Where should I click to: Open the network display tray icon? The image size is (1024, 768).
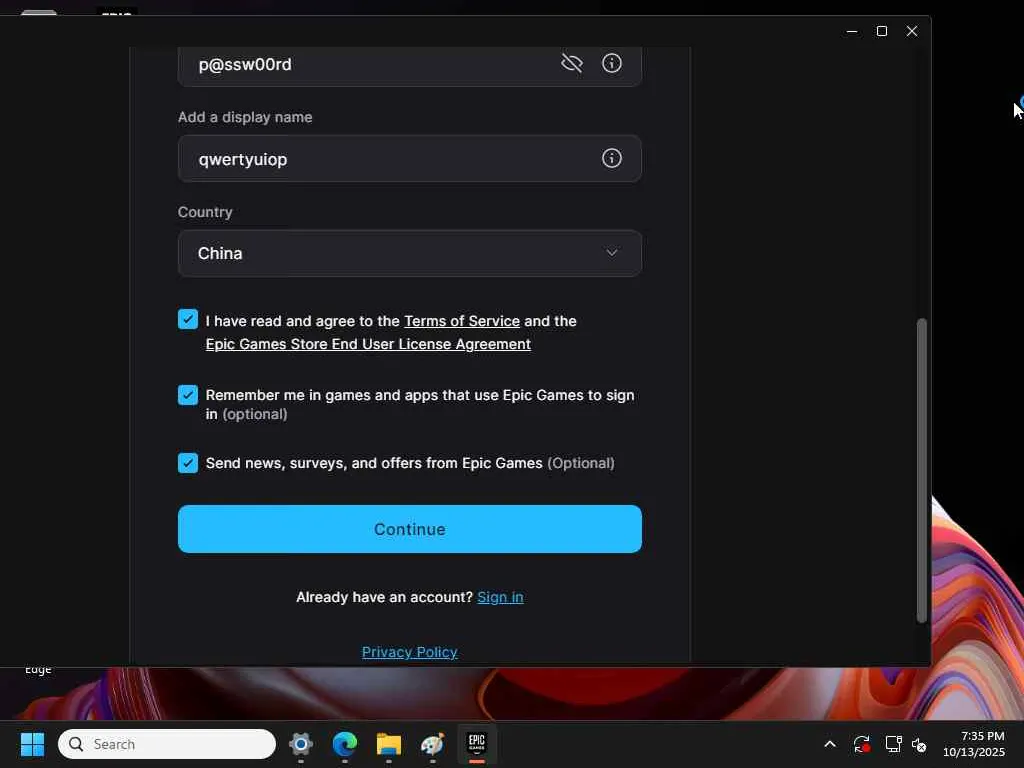(x=893, y=744)
